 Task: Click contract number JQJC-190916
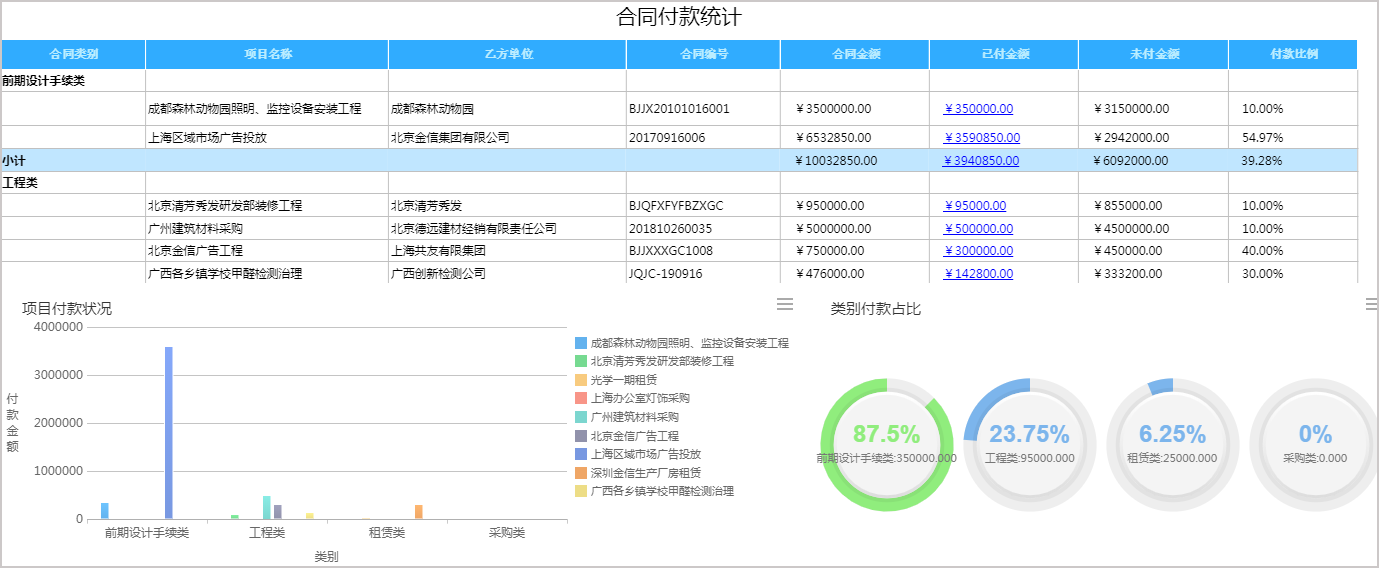point(666,273)
